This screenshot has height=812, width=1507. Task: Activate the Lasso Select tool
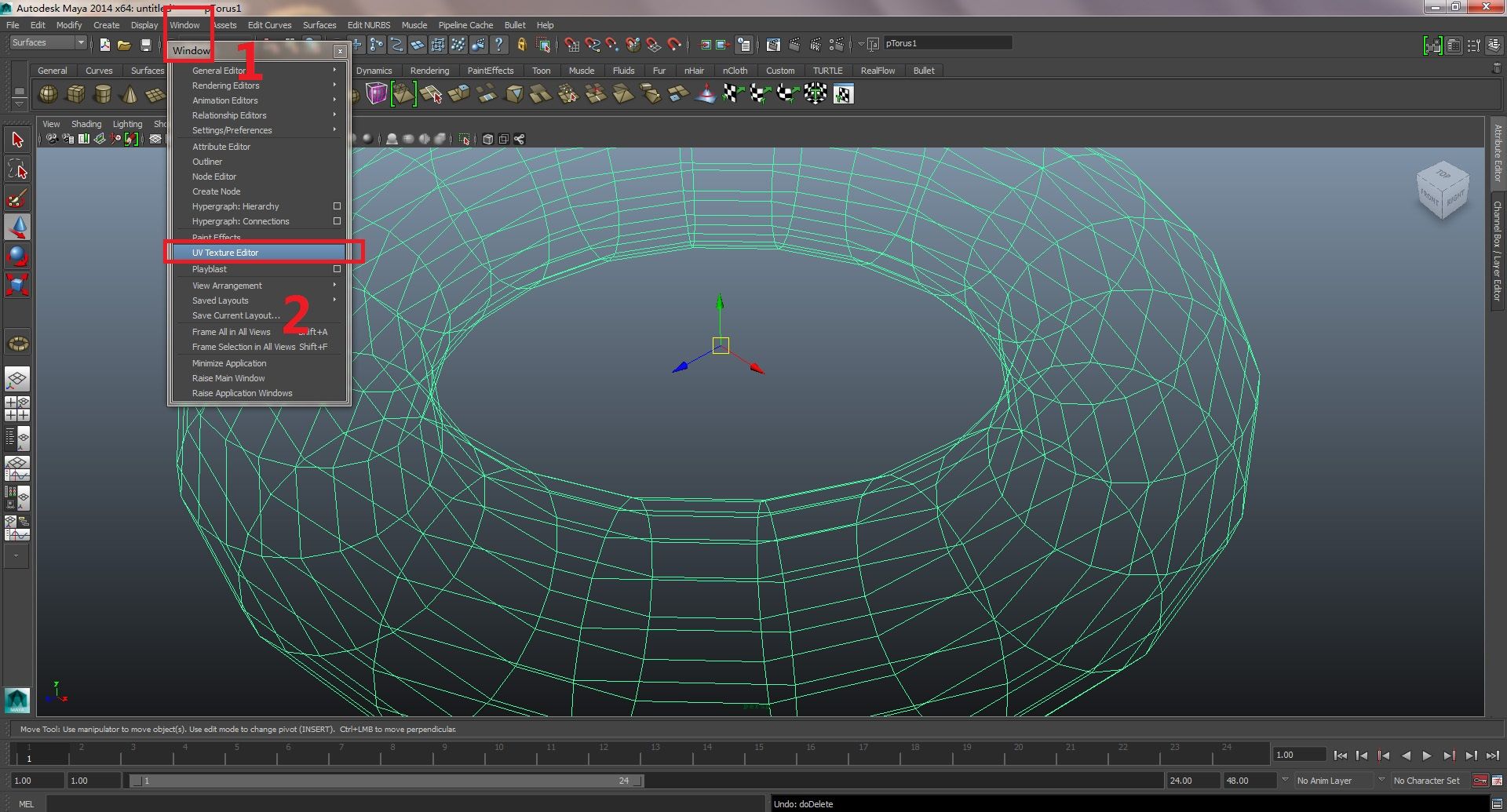click(17, 169)
